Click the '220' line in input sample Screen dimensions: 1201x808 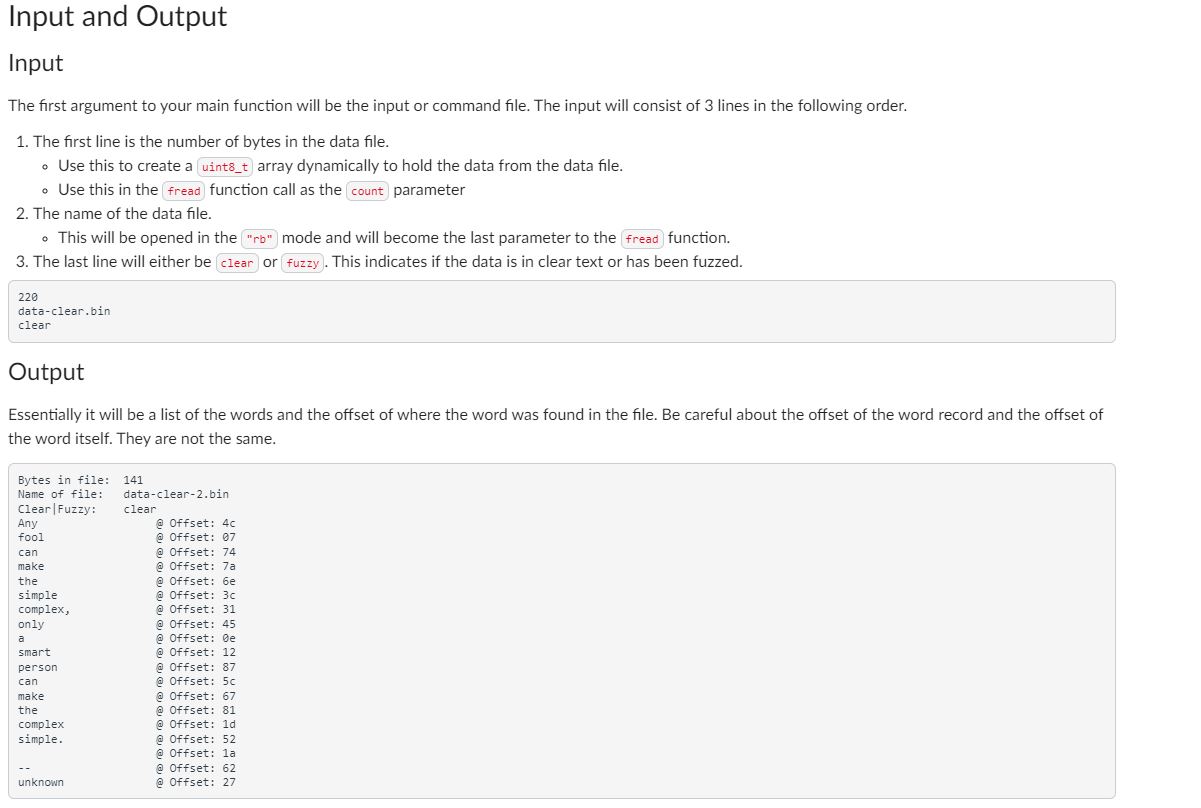click(28, 297)
